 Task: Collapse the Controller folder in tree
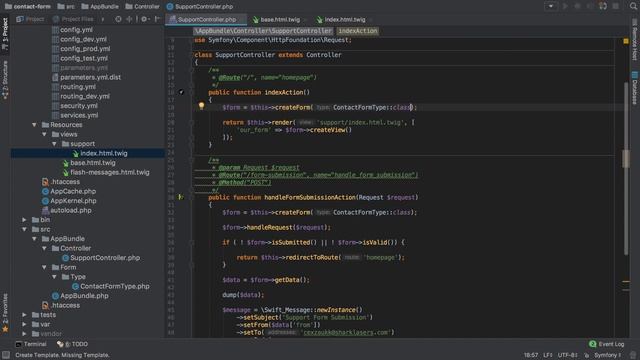tap(44, 248)
